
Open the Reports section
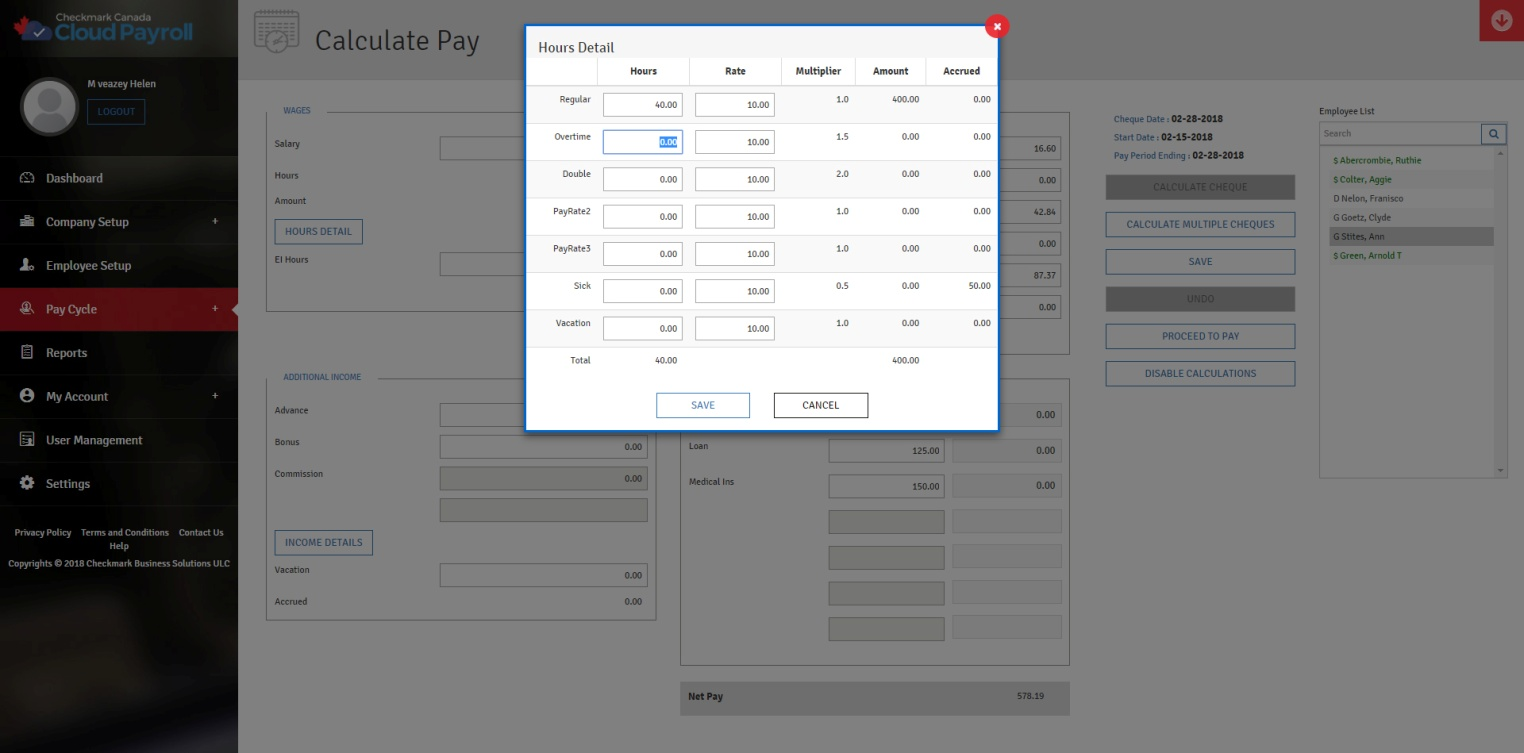pyautogui.click(x=66, y=353)
